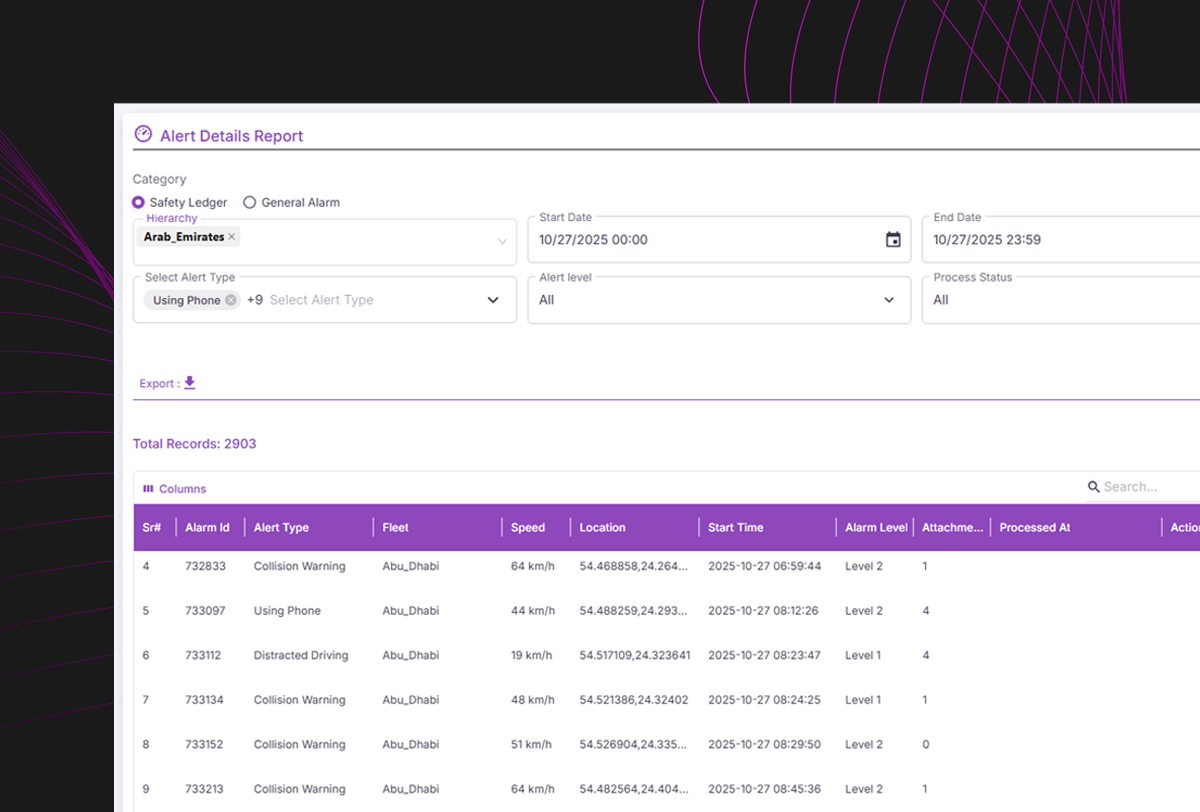Click the Export link
This screenshot has height=812, width=1200.
(157, 383)
